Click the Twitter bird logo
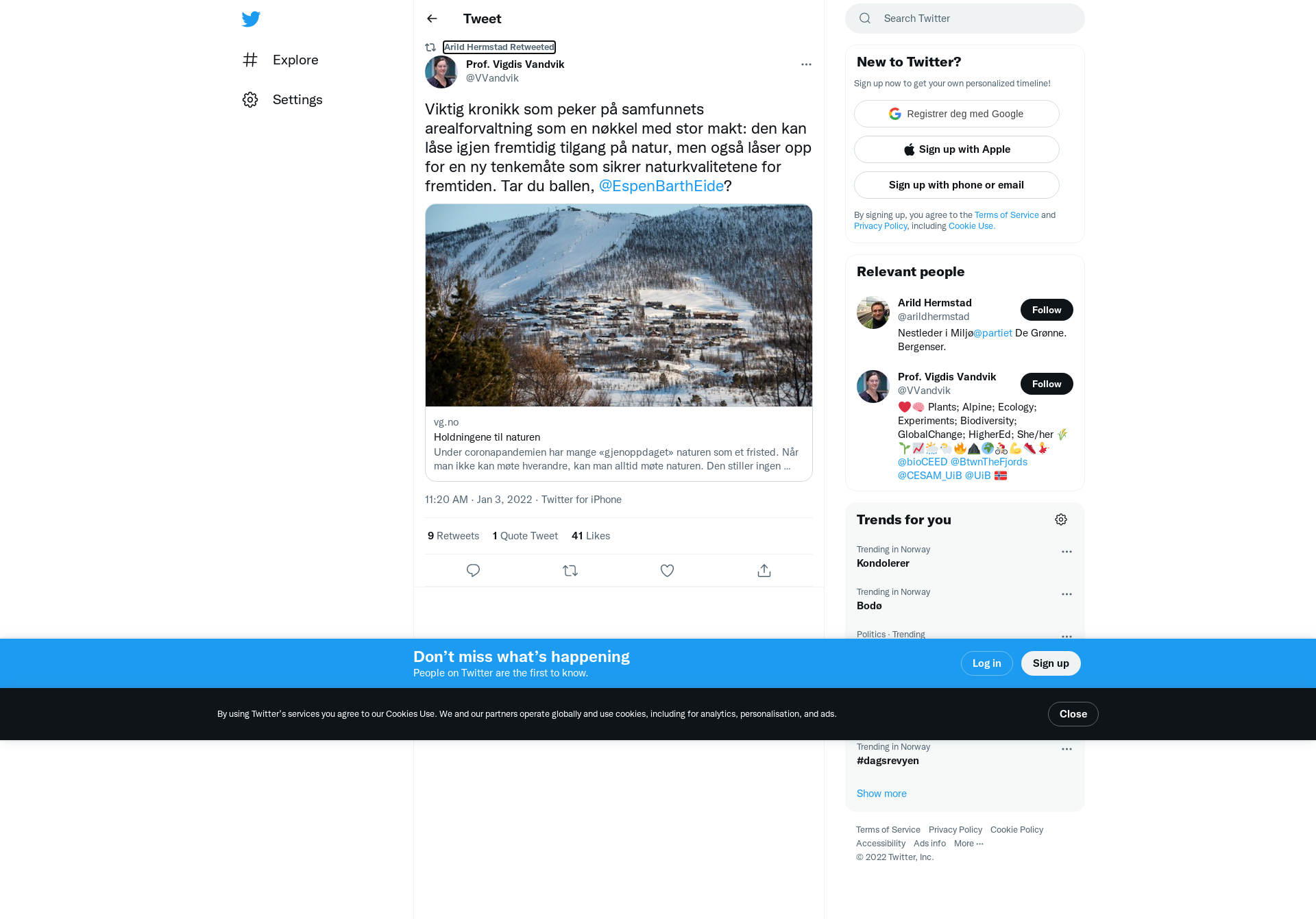Image resolution: width=1316 pixels, height=919 pixels. click(x=251, y=19)
